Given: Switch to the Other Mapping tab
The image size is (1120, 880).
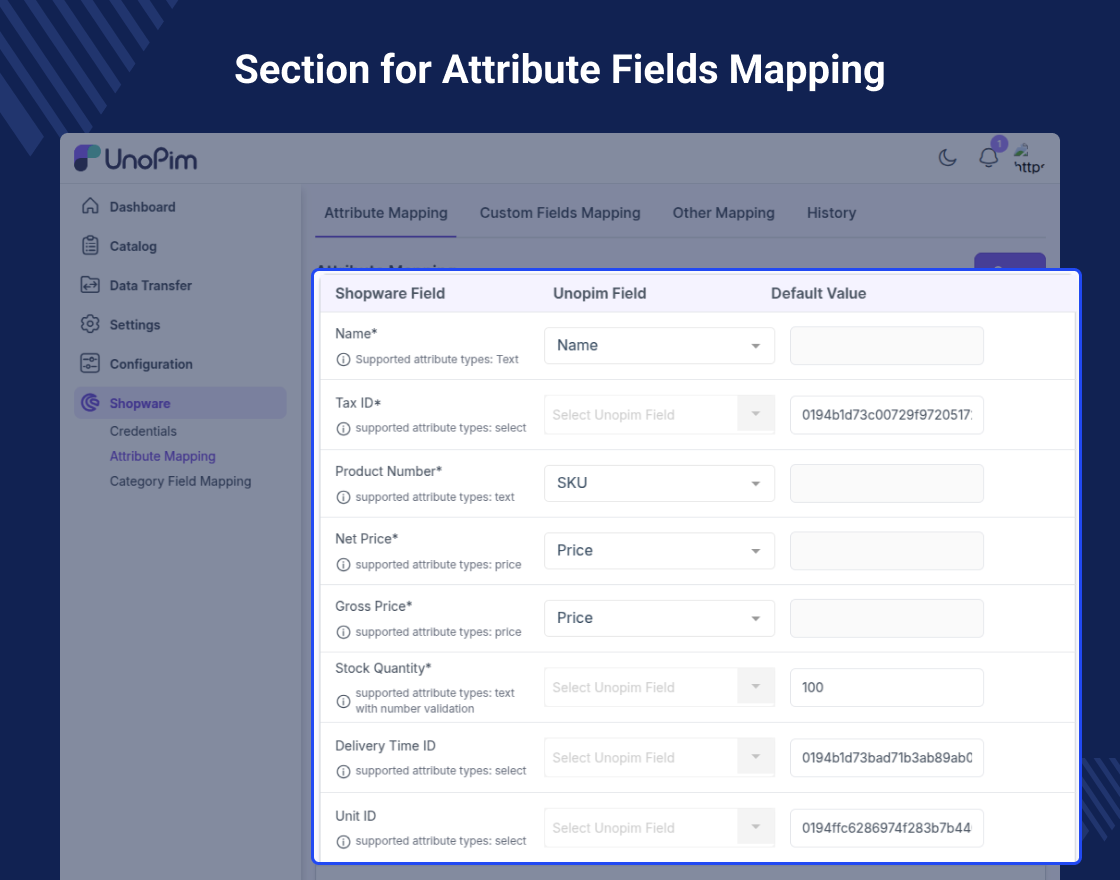Looking at the screenshot, I should (724, 213).
